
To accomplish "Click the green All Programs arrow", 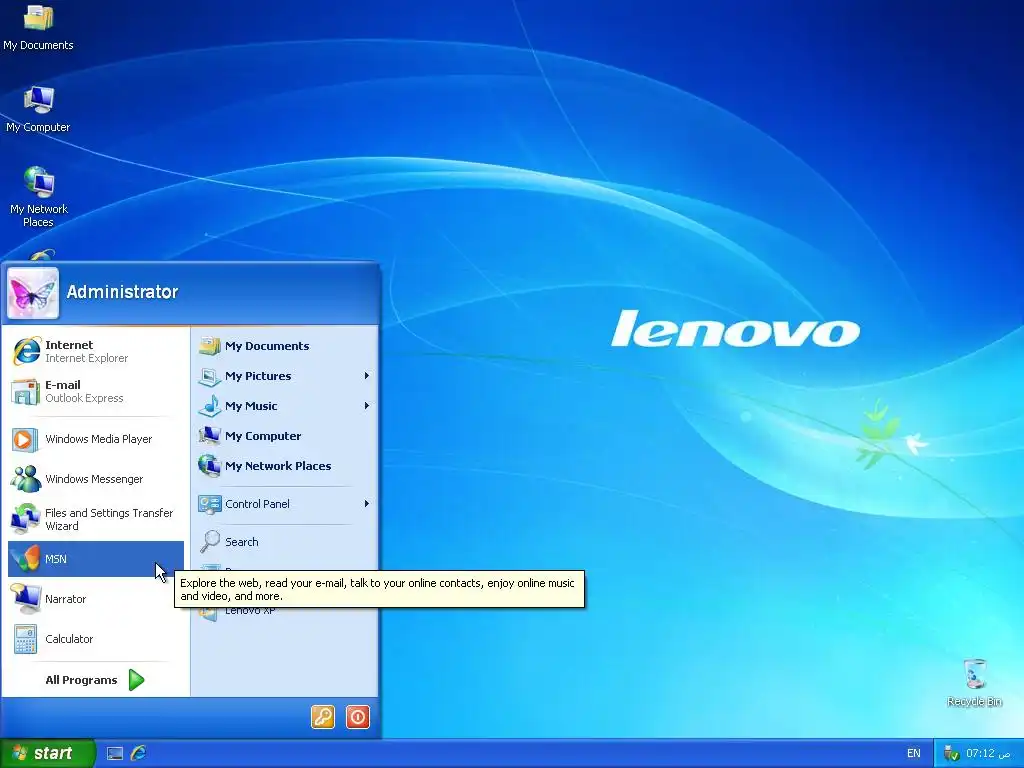I will pyautogui.click(x=136, y=680).
